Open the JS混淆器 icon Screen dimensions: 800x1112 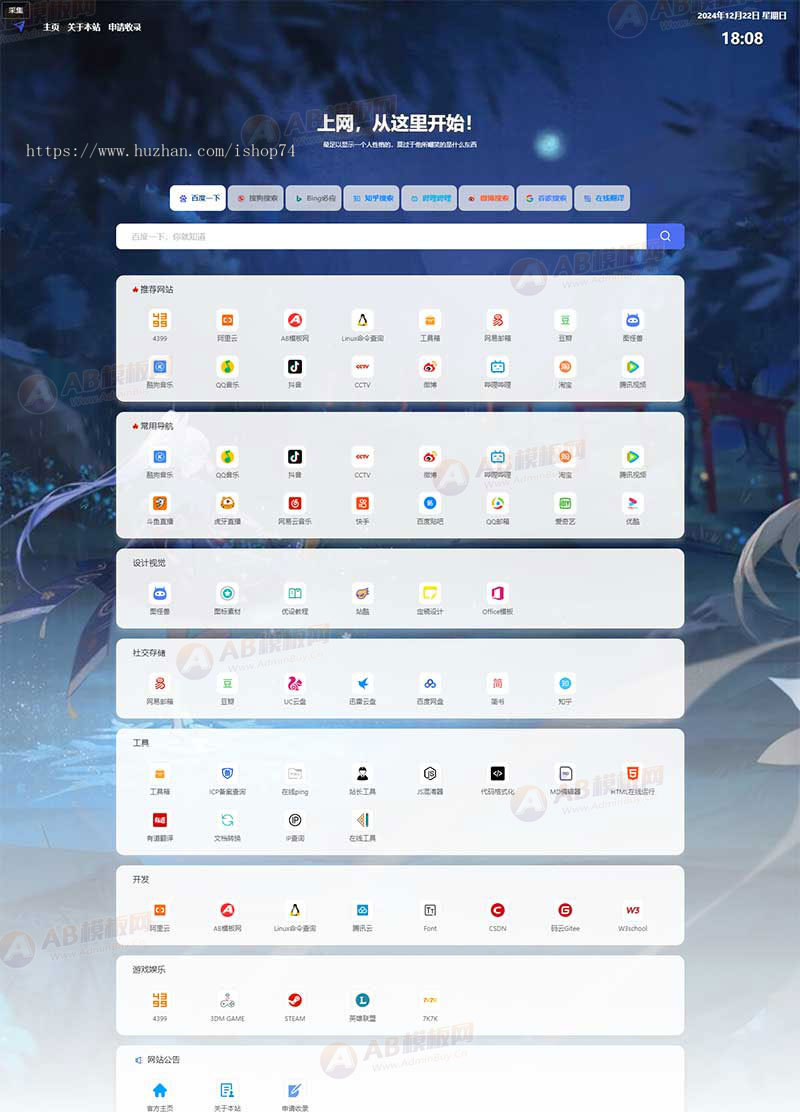click(430, 773)
